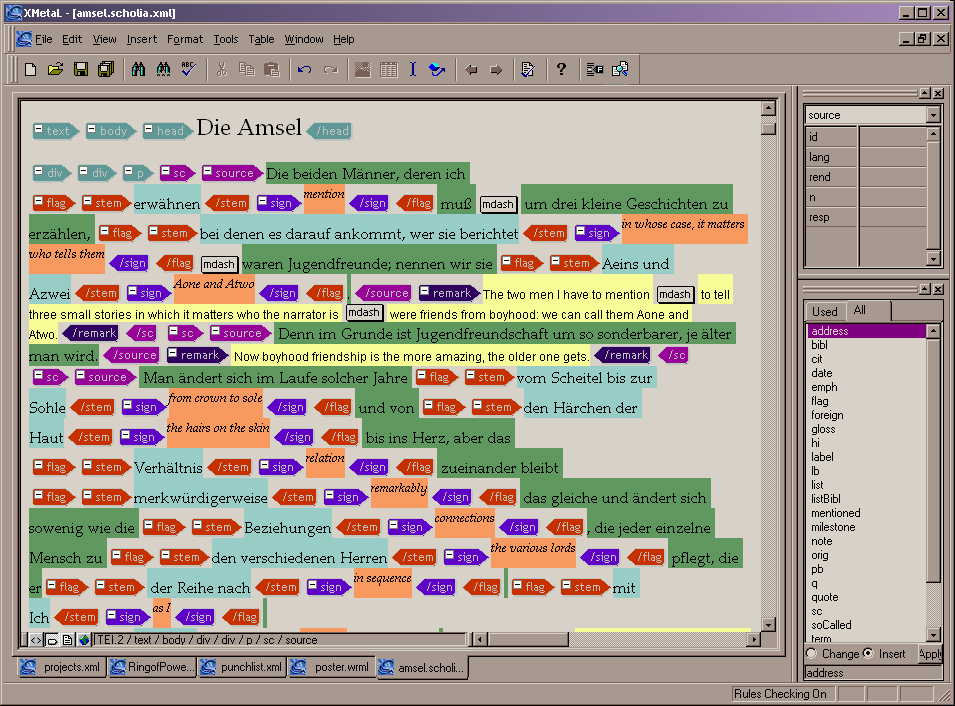Switch to punchlist.xml document tab

[x=242, y=667]
